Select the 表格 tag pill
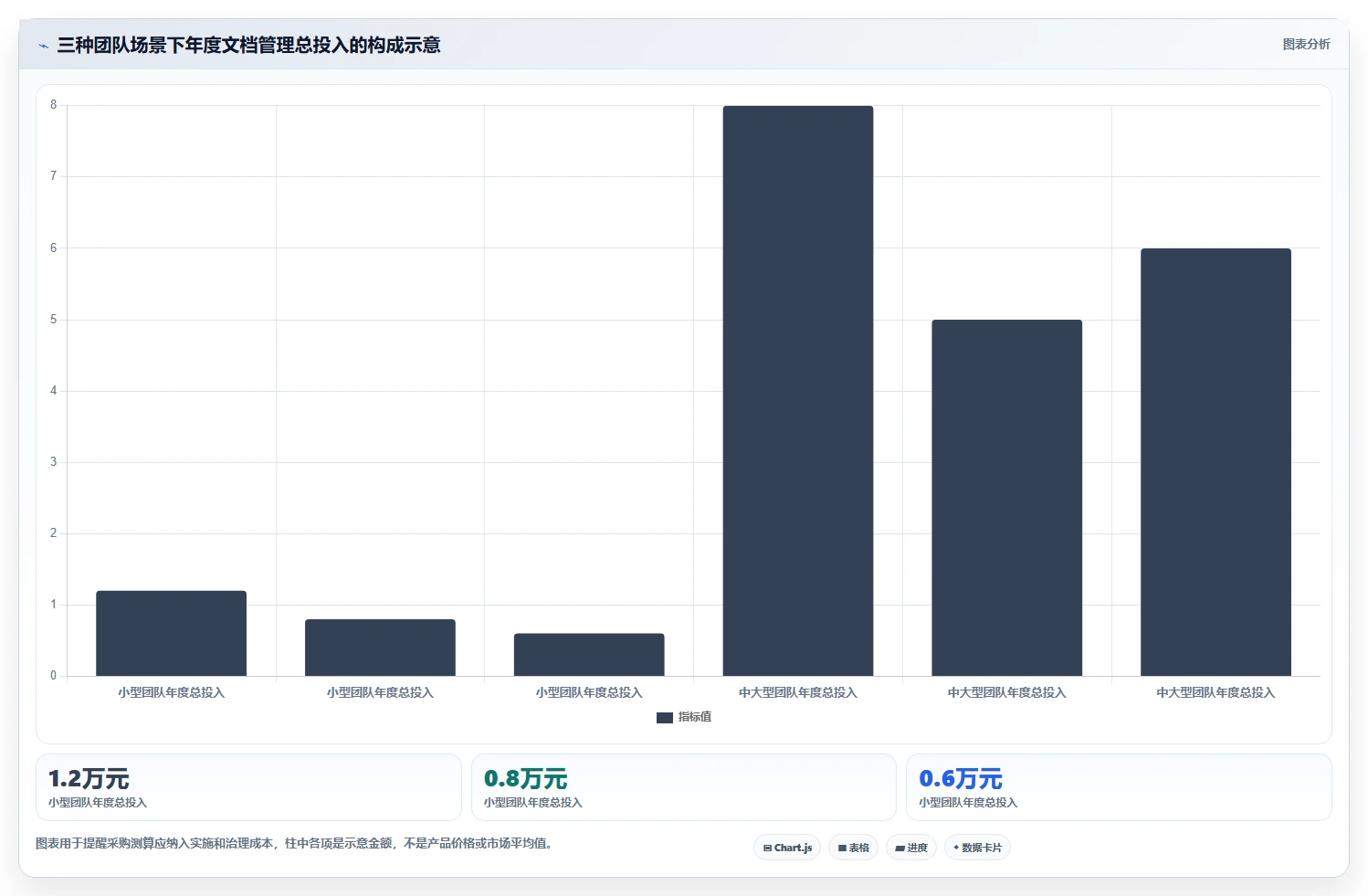This screenshot has height=896, width=1368. 854,848
